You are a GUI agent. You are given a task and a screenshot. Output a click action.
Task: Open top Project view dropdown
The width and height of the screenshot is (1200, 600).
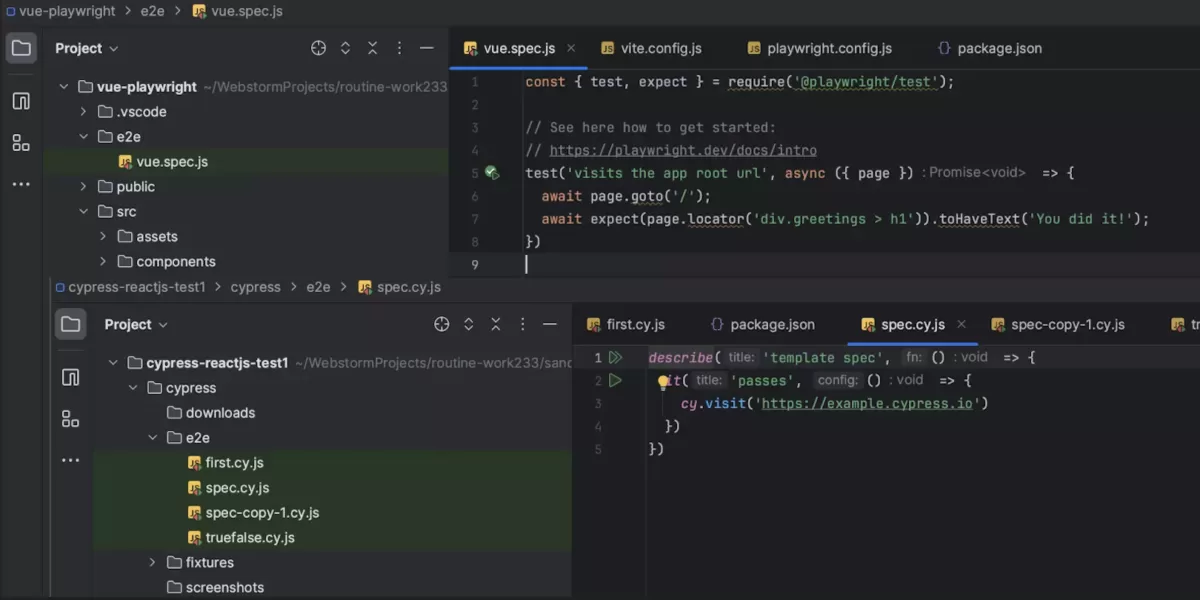point(87,48)
